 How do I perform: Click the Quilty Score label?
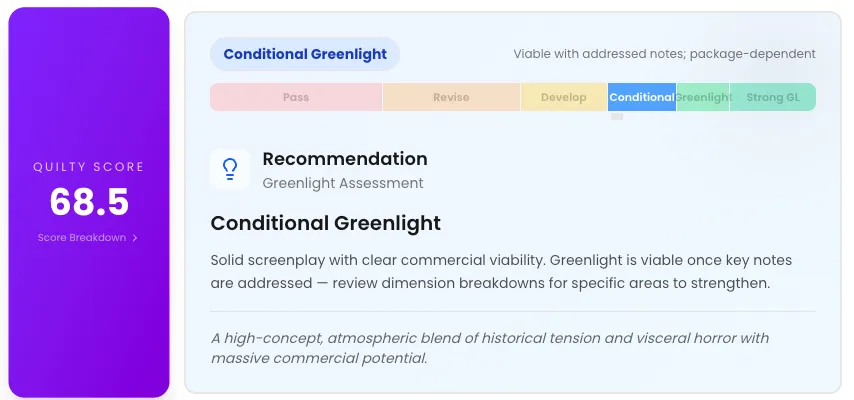click(x=89, y=167)
